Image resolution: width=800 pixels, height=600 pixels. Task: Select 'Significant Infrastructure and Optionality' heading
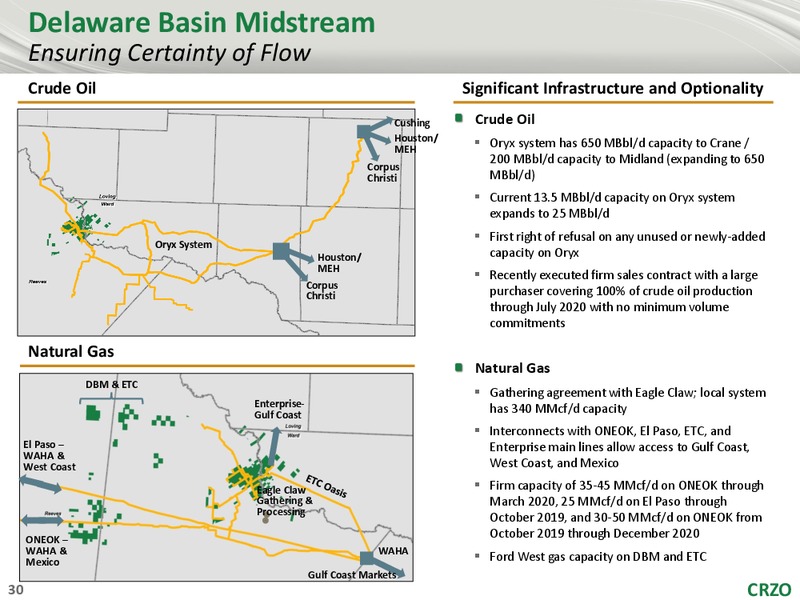click(x=612, y=88)
